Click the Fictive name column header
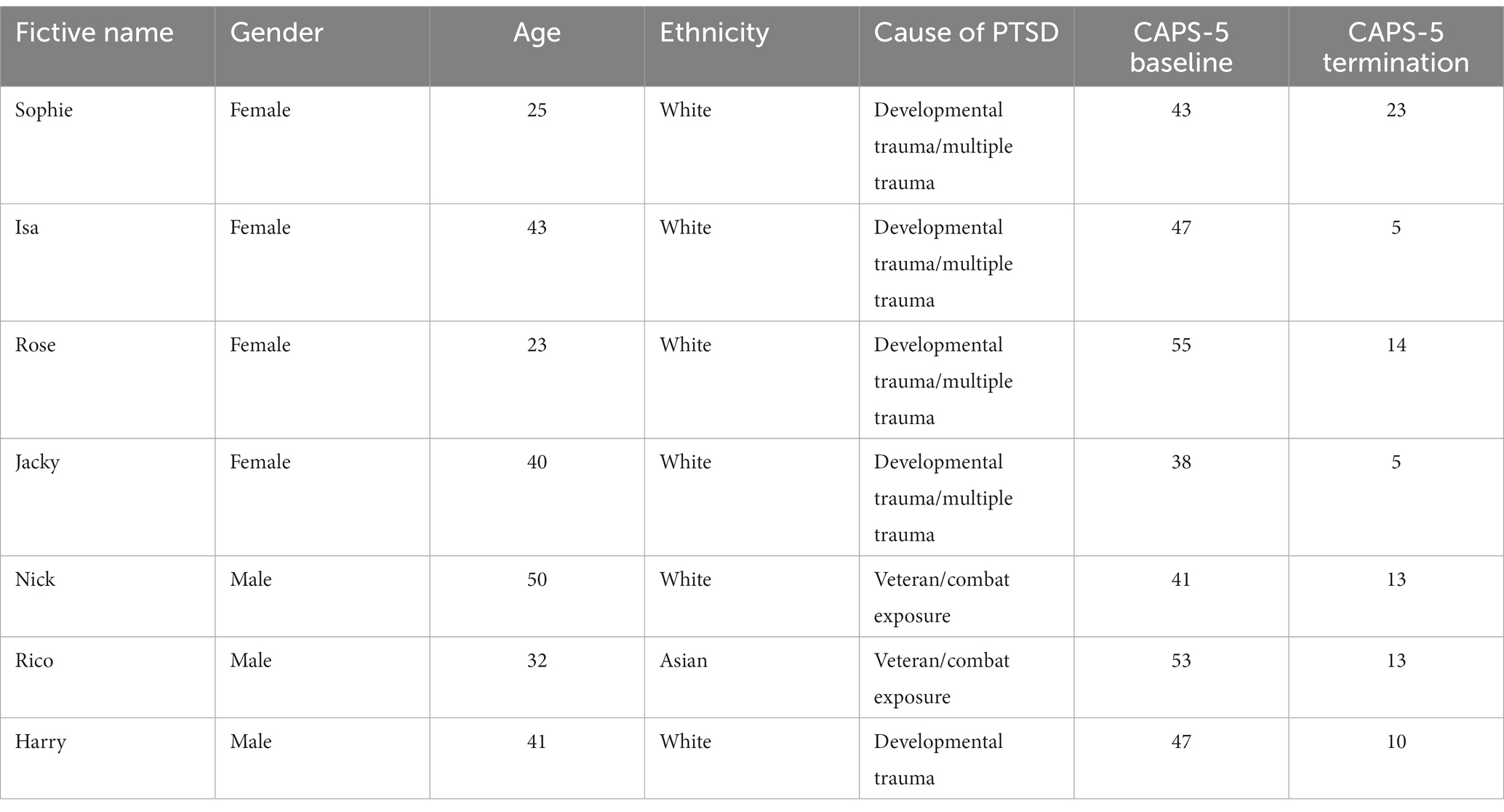Screen dimensions: 1504x812 point(94,33)
